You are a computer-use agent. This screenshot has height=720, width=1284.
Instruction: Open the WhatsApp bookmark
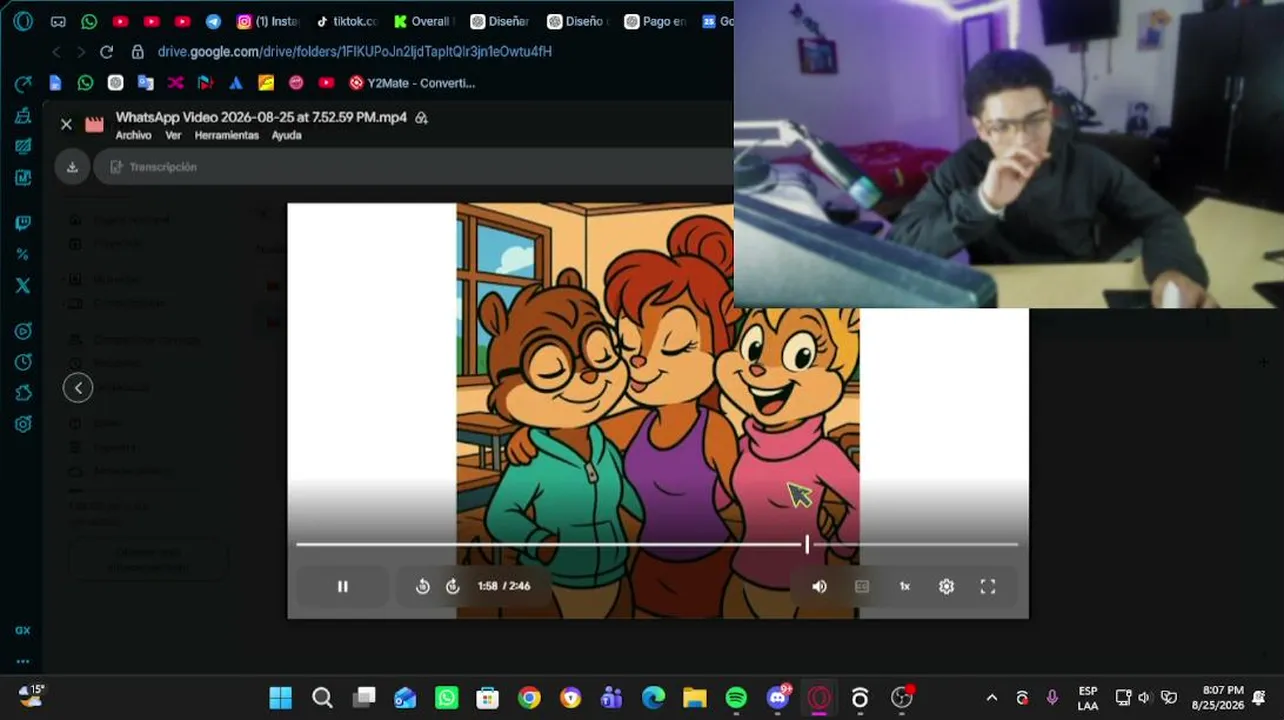pyautogui.click(x=85, y=83)
